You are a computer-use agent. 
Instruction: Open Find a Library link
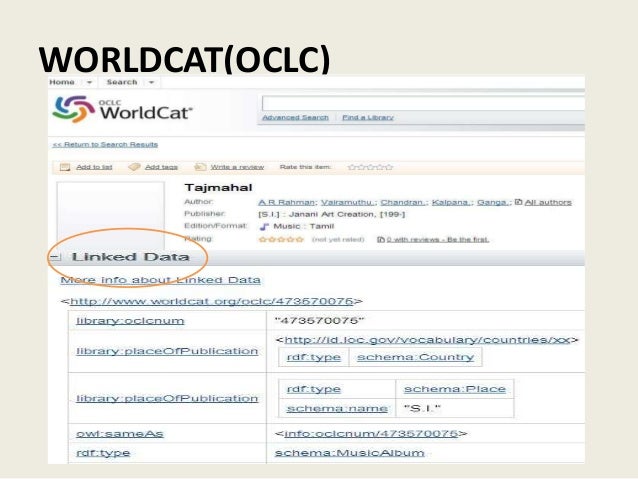(x=368, y=118)
